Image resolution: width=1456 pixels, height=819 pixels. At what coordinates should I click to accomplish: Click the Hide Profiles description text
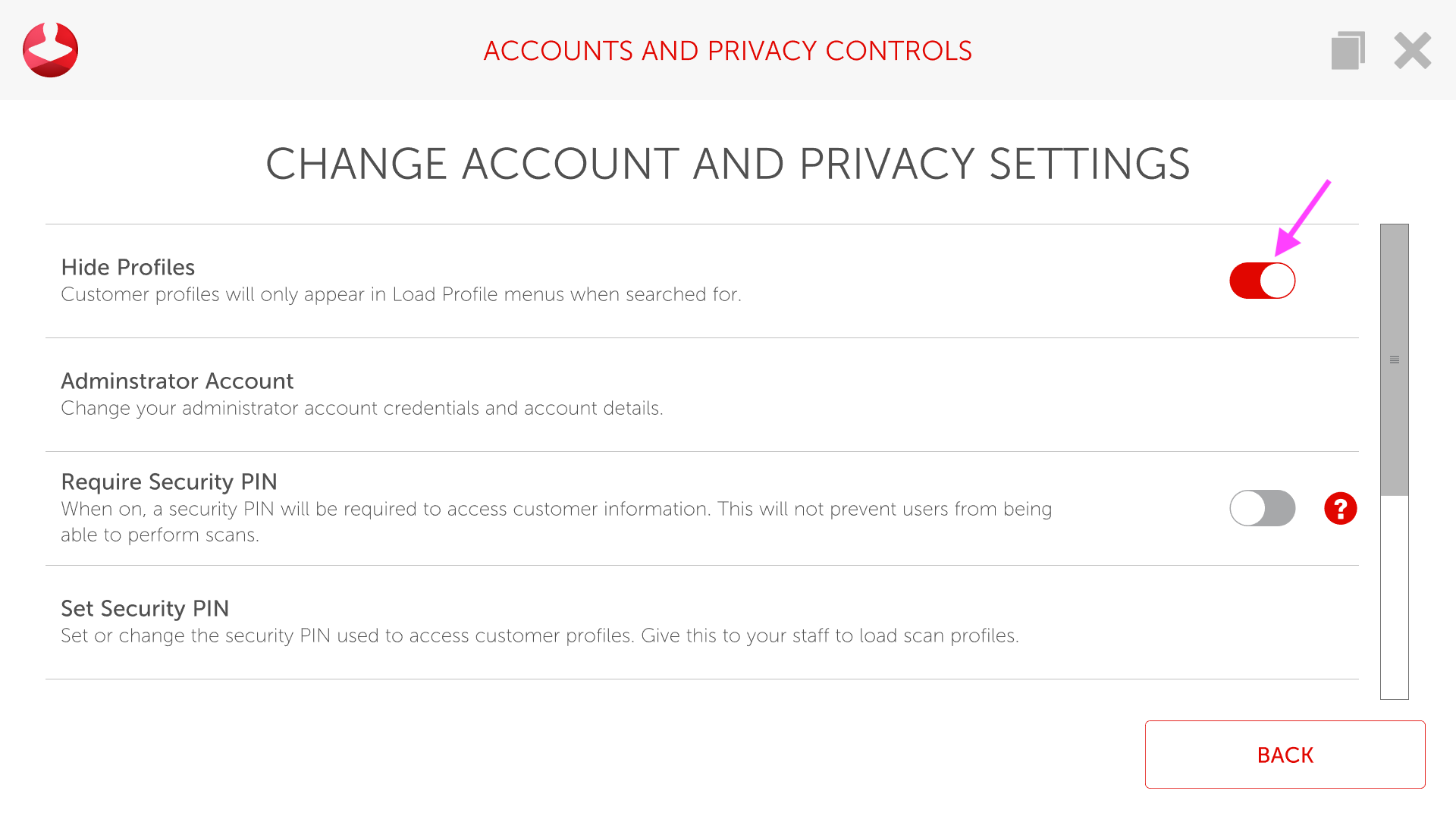click(400, 295)
